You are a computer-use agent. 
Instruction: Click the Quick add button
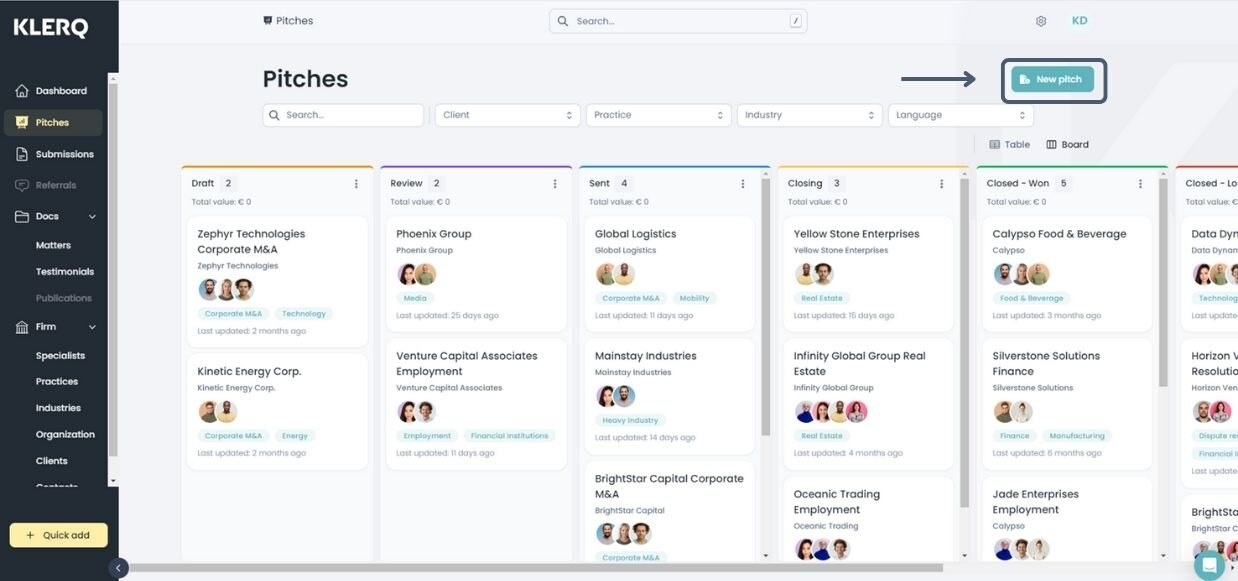click(x=58, y=535)
